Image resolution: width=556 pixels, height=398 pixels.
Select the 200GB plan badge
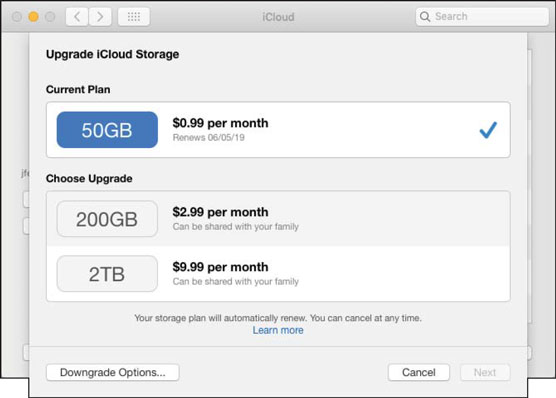coord(107,219)
